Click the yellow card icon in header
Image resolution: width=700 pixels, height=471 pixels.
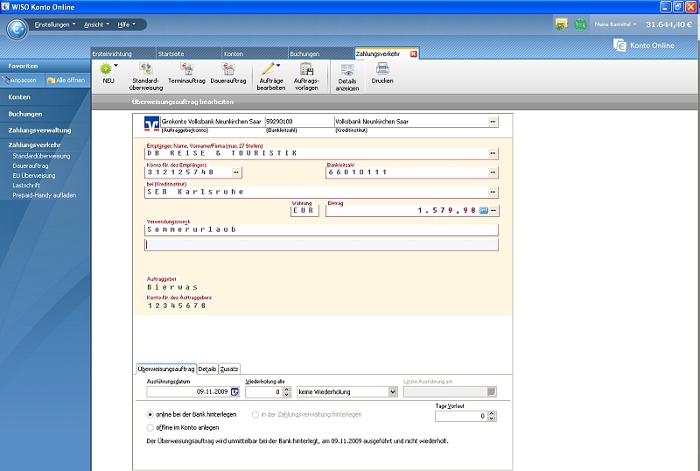(561, 24)
